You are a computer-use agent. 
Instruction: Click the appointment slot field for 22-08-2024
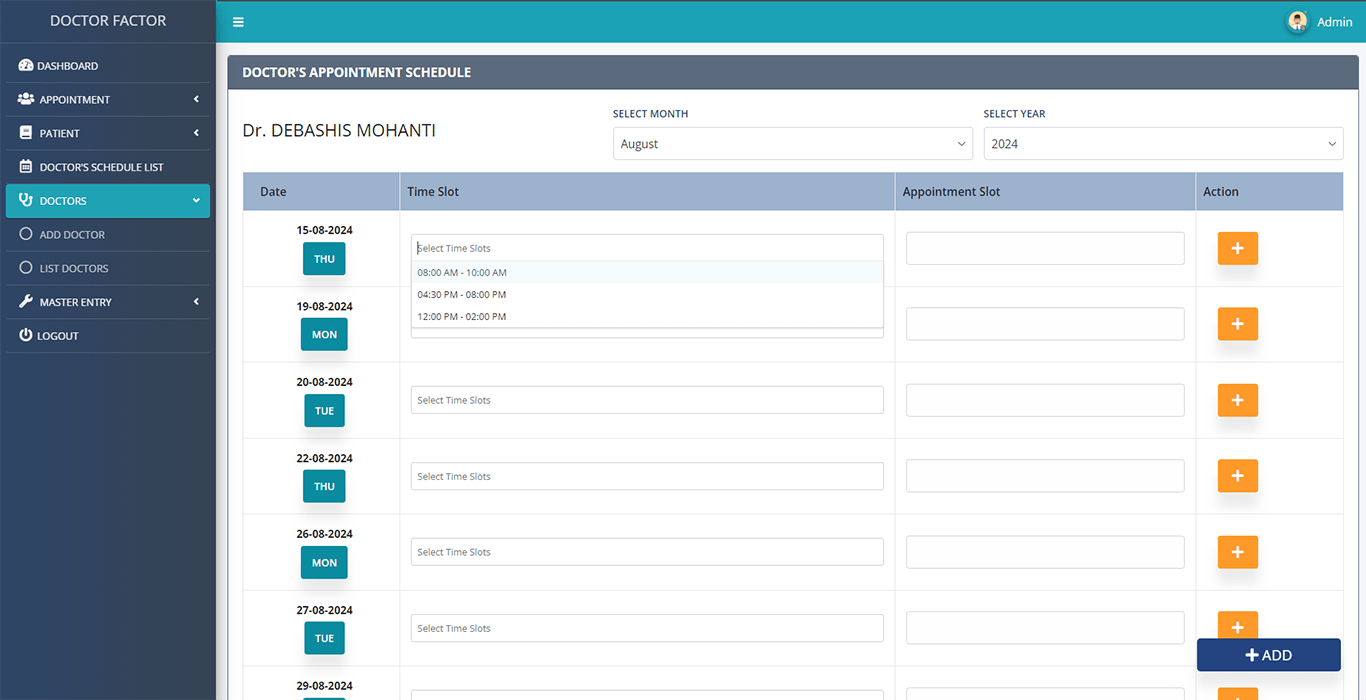tap(1044, 476)
